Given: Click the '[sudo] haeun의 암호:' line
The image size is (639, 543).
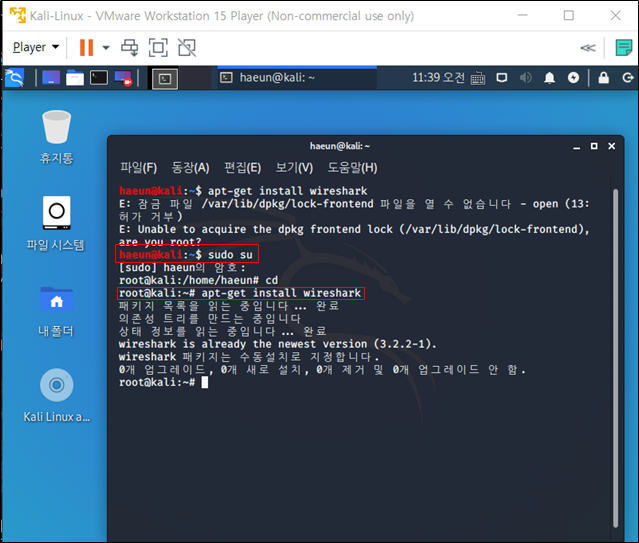Looking at the screenshot, I should (182, 268).
